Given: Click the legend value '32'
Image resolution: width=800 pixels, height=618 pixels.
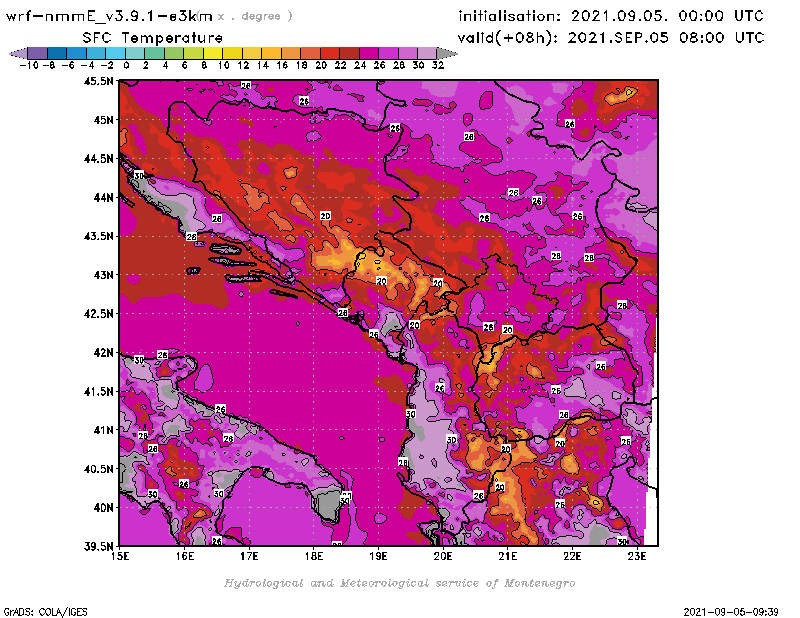Looking at the screenshot, I should click(438, 65).
